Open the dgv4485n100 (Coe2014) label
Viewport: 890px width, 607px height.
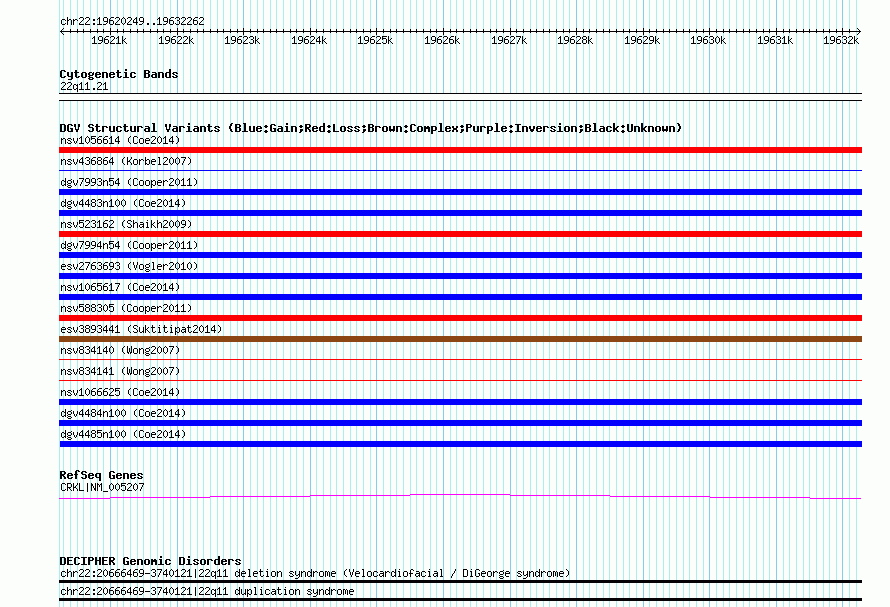123,434
